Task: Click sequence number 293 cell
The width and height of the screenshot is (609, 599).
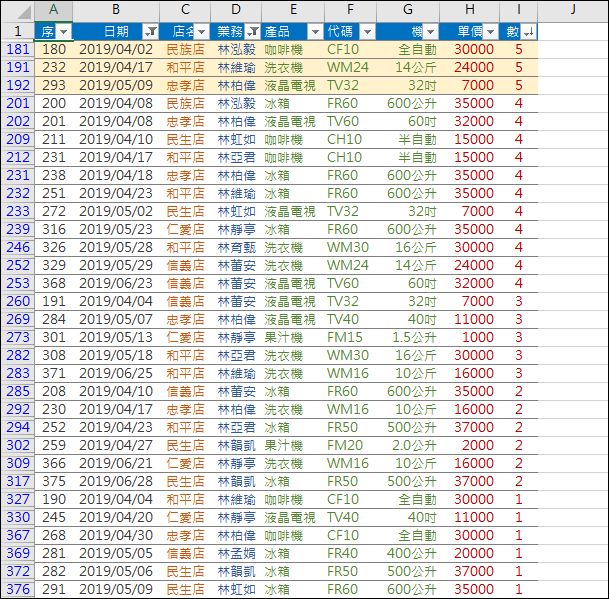Action: 54,85
